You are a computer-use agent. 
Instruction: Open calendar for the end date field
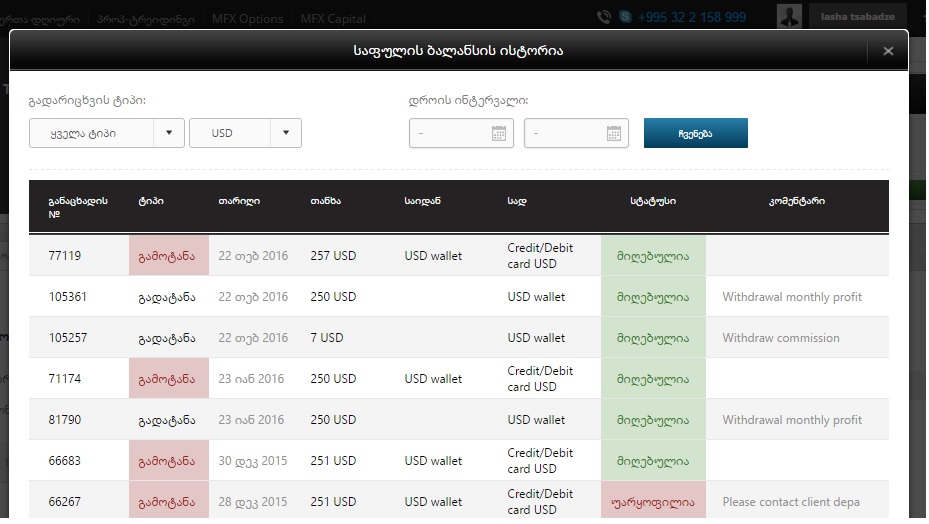pyautogui.click(x=614, y=133)
